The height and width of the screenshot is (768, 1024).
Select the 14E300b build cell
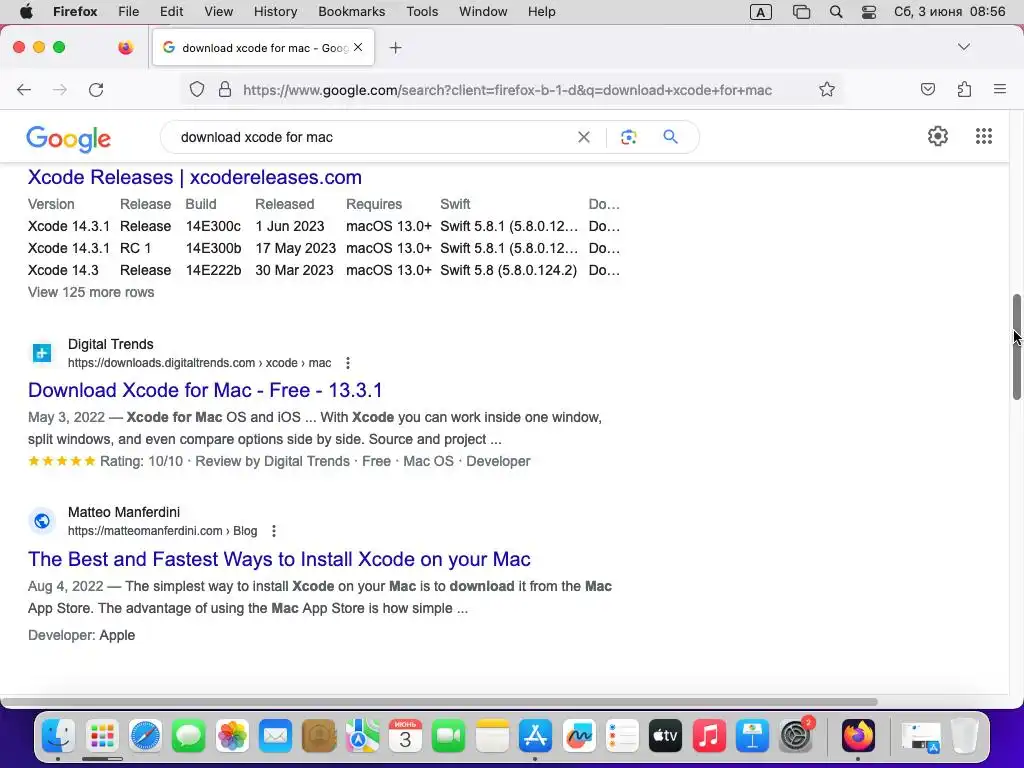(213, 248)
